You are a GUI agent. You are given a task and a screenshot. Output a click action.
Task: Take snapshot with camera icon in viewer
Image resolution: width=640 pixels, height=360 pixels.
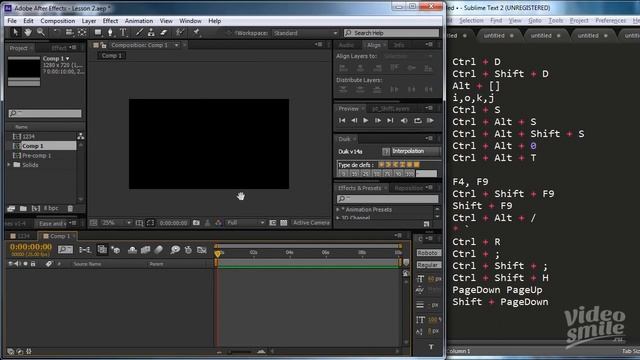[196, 223]
